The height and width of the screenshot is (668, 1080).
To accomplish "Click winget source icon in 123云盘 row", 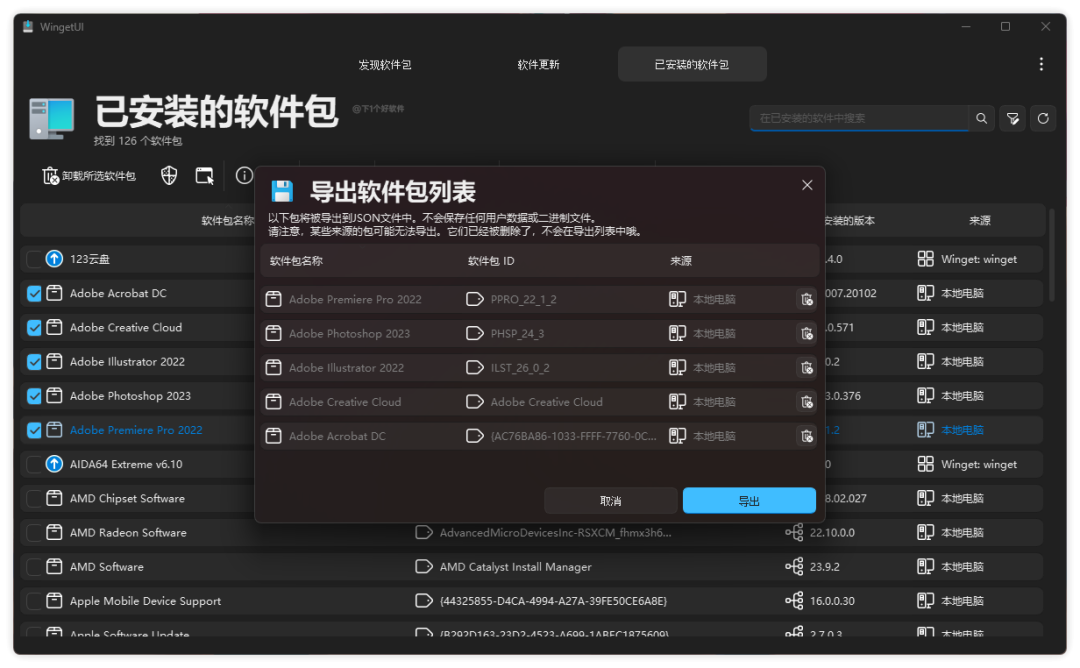I will point(926,259).
